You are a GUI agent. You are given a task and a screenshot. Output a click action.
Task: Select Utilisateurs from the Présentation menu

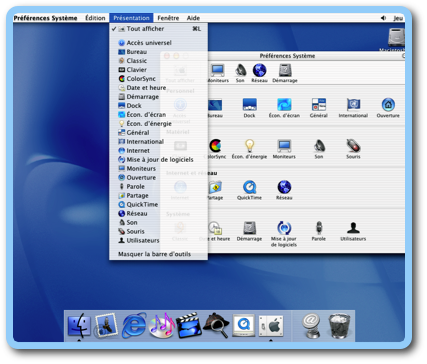(158, 241)
